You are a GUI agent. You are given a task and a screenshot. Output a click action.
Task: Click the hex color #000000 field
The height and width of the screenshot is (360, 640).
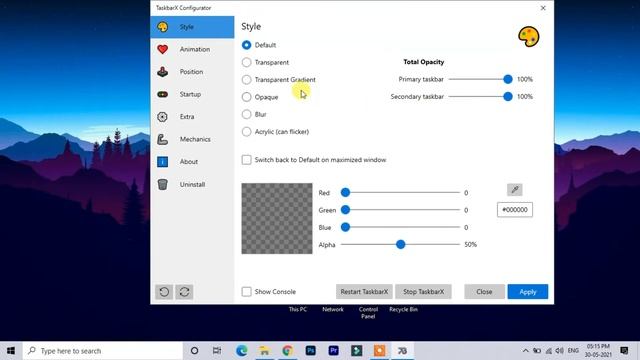pyautogui.click(x=515, y=210)
